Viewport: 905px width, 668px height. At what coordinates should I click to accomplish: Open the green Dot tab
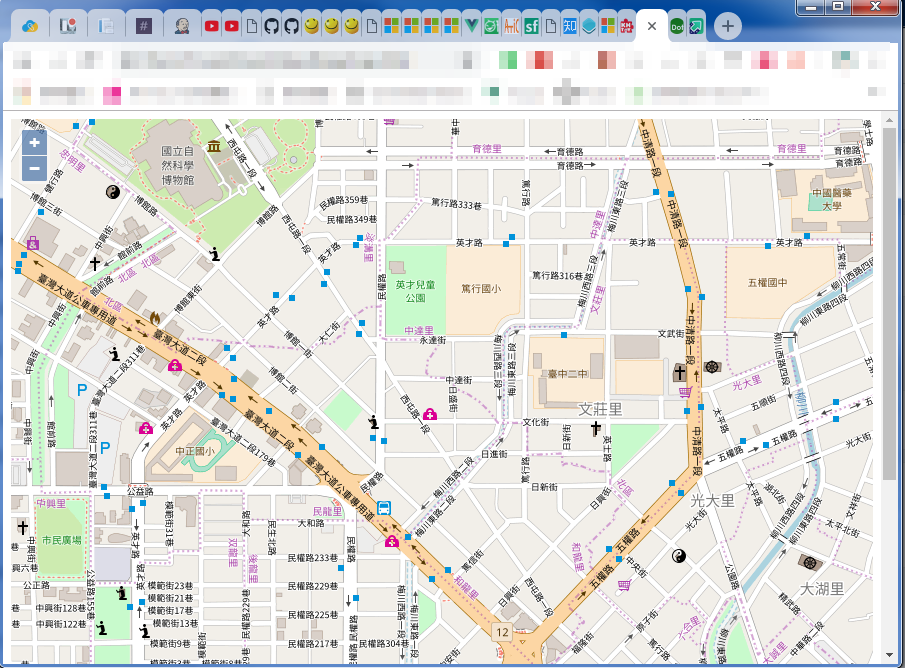[677, 26]
